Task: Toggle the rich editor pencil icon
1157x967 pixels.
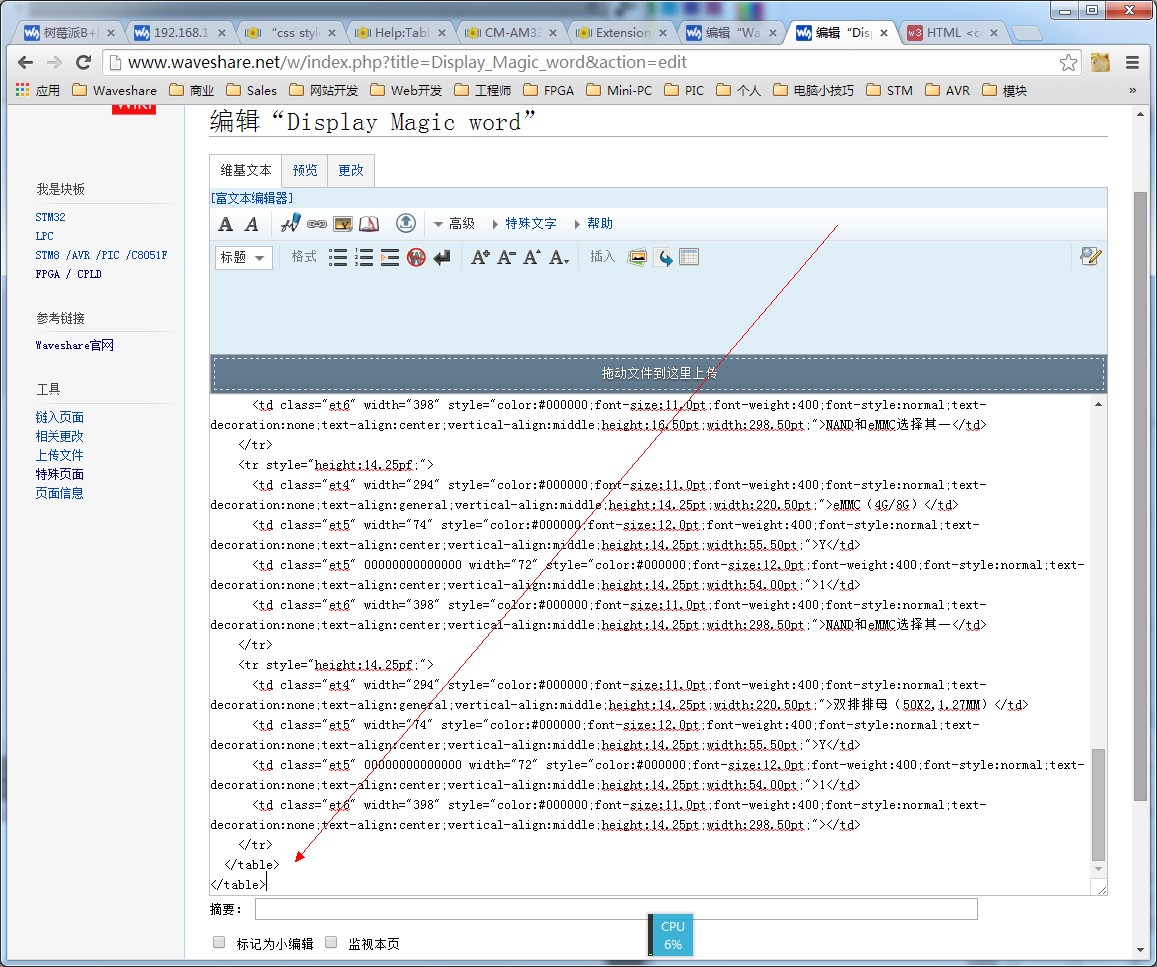Action: tap(1090, 256)
